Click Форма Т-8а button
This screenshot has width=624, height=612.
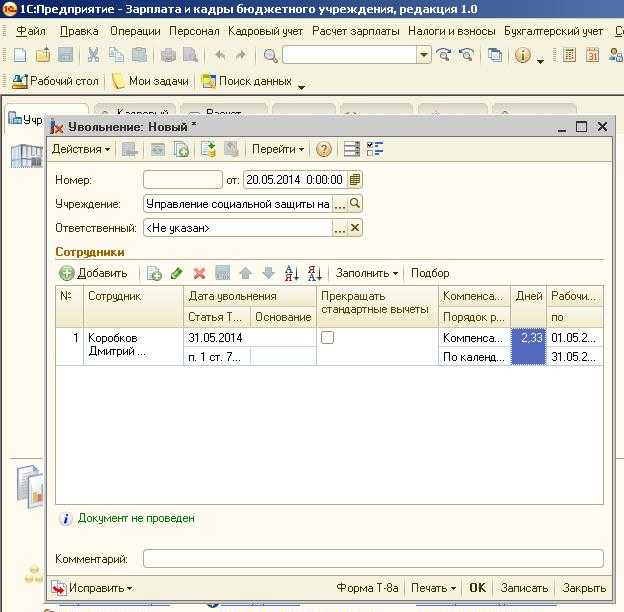pyautogui.click(x=367, y=588)
